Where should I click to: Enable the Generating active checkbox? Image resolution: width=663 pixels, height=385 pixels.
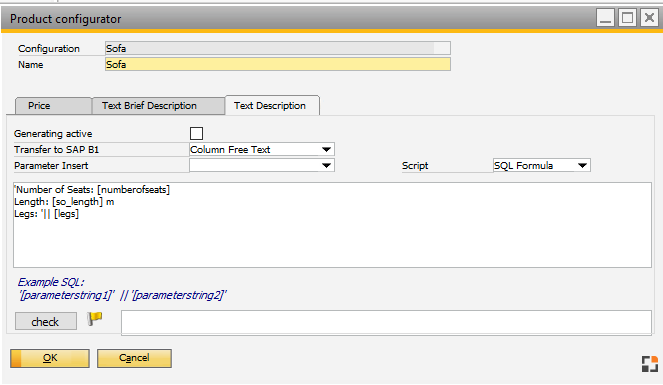(x=196, y=134)
